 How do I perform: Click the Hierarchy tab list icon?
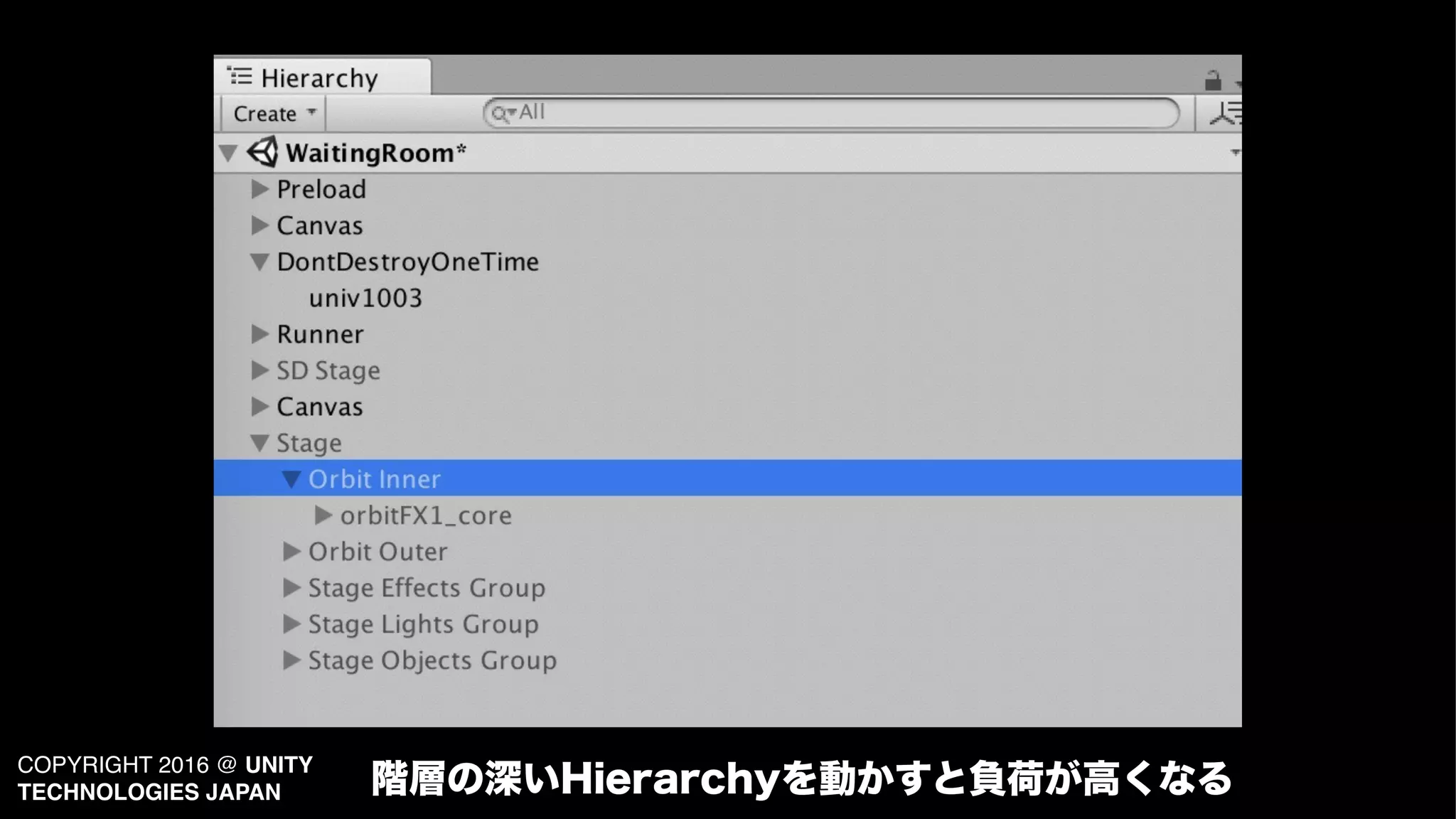point(240,76)
